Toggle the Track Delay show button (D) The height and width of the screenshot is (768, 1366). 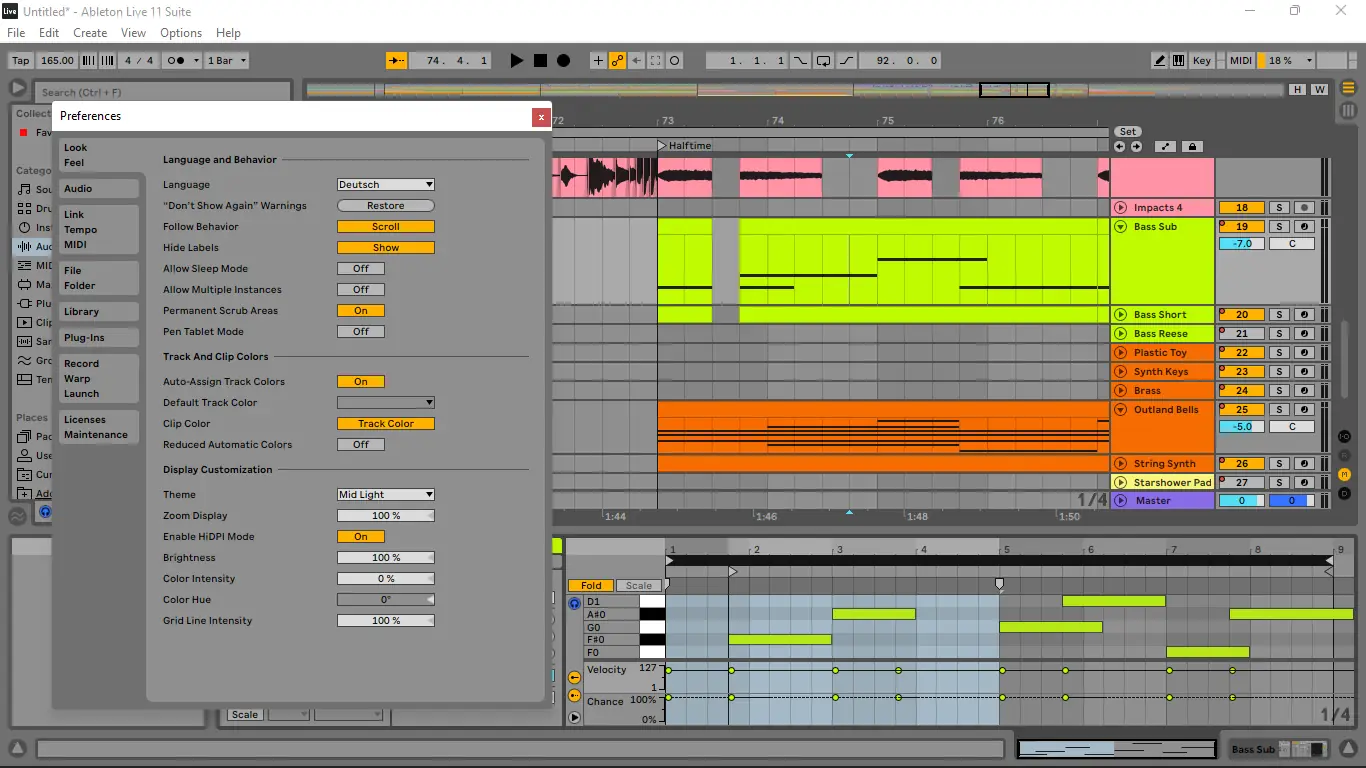pyautogui.click(x=1345, y=493)
